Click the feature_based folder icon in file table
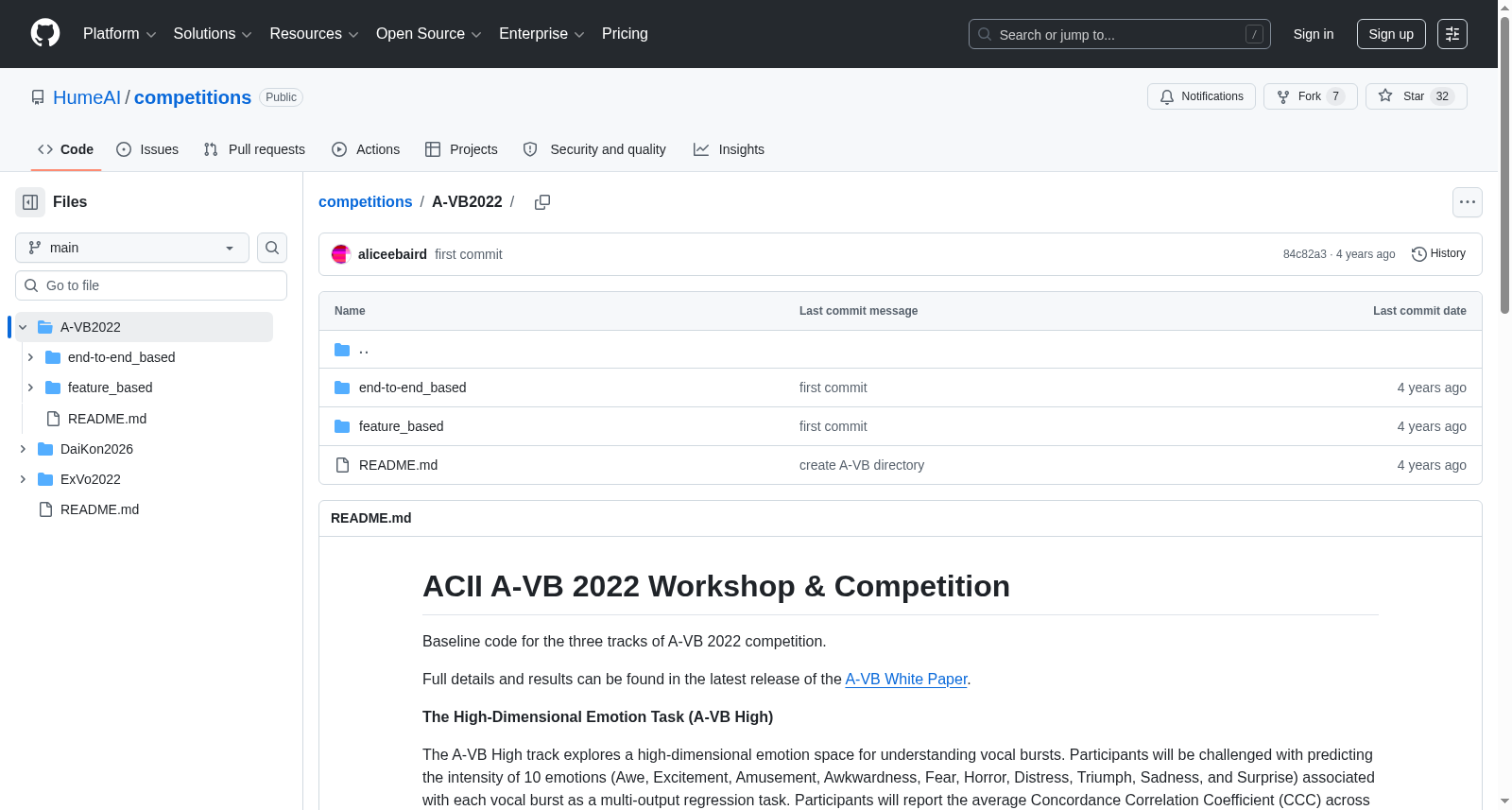Screen dimensions: 1512x810 tap(342, 426)
